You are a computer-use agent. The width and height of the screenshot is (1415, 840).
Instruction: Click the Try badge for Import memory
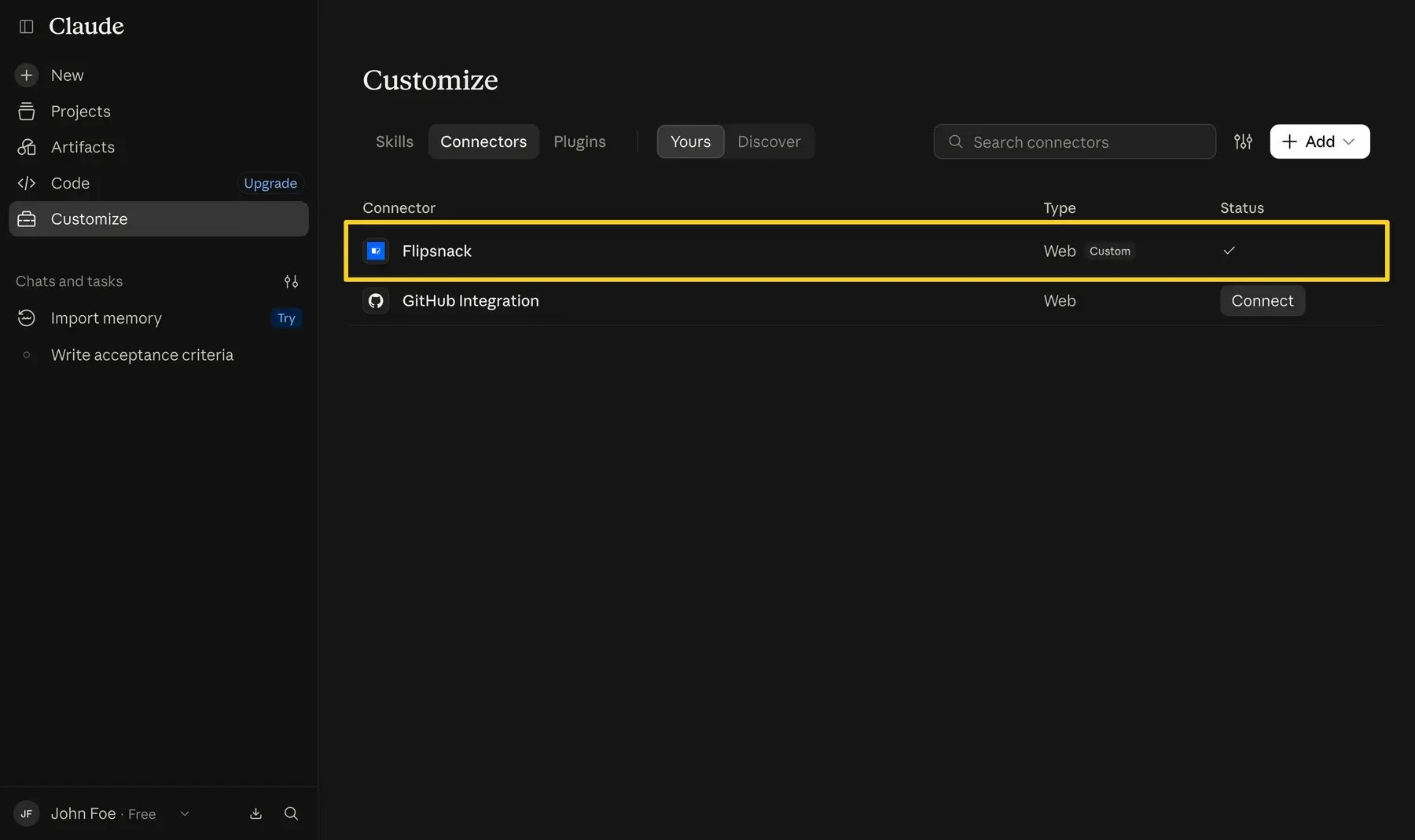(x=286, y=317)
